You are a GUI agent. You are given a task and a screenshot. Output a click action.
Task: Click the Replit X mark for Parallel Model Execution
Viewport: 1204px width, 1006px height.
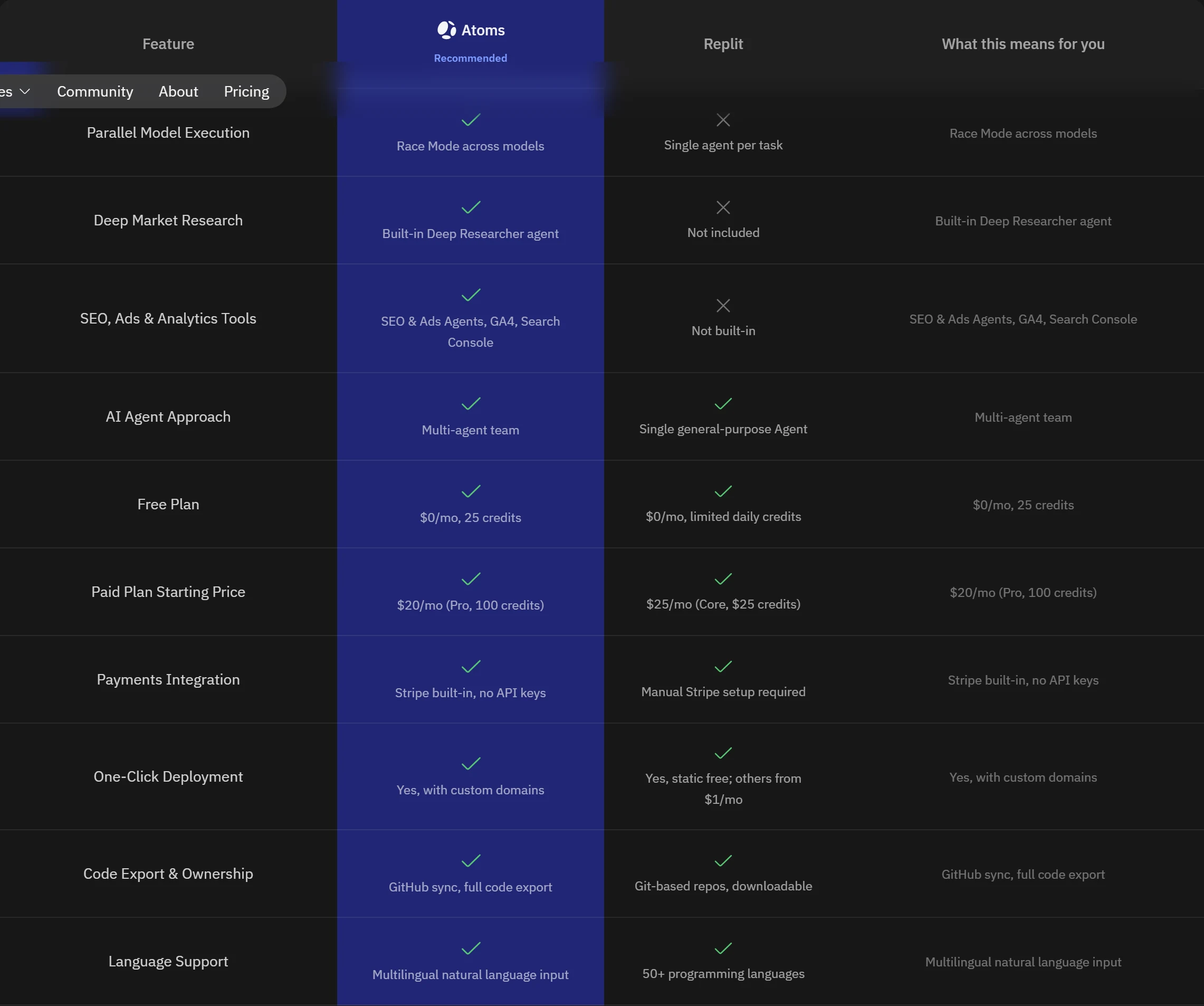(x=723, y=120)
